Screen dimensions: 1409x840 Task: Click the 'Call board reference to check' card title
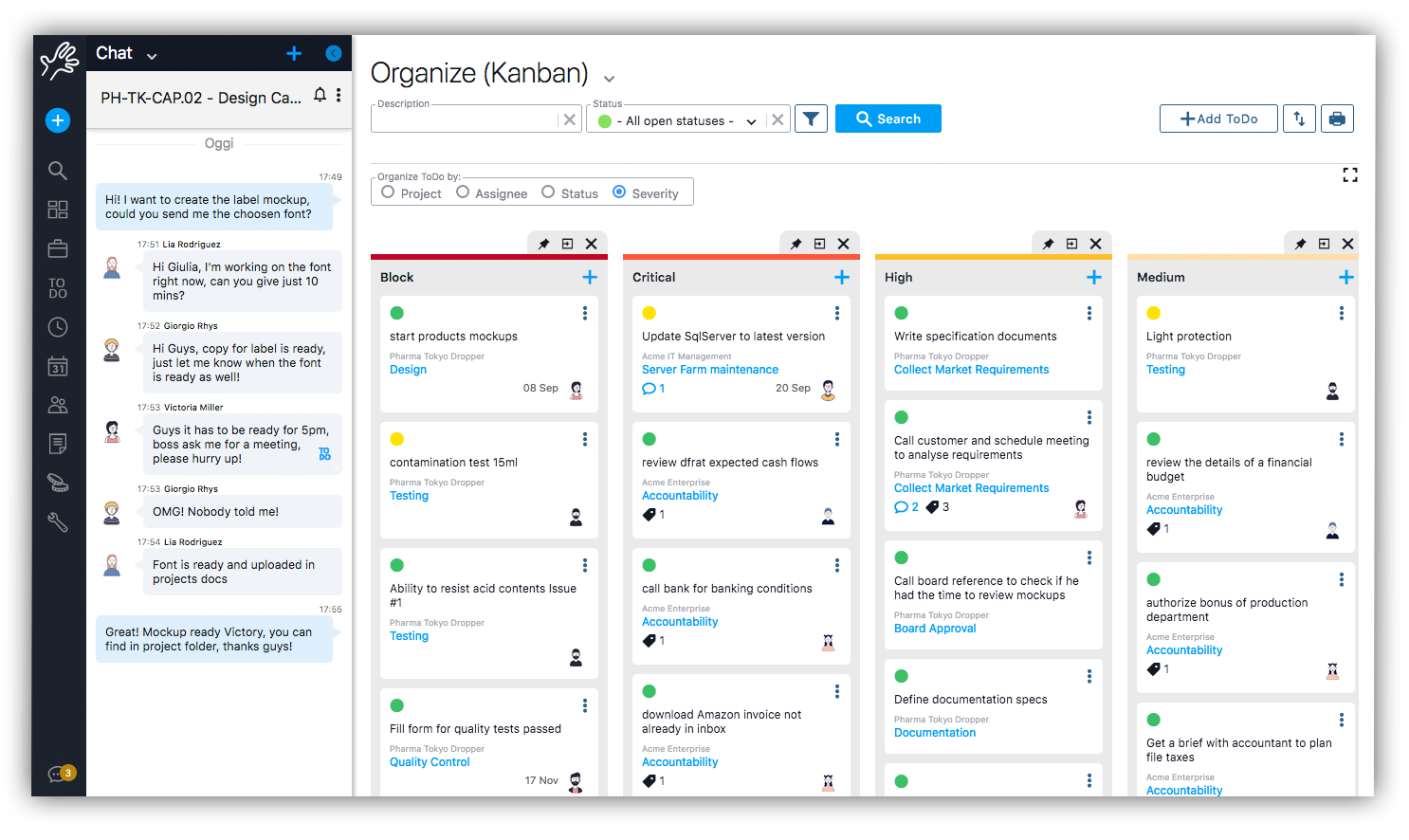pyautogui.click(x=986, y=588)
